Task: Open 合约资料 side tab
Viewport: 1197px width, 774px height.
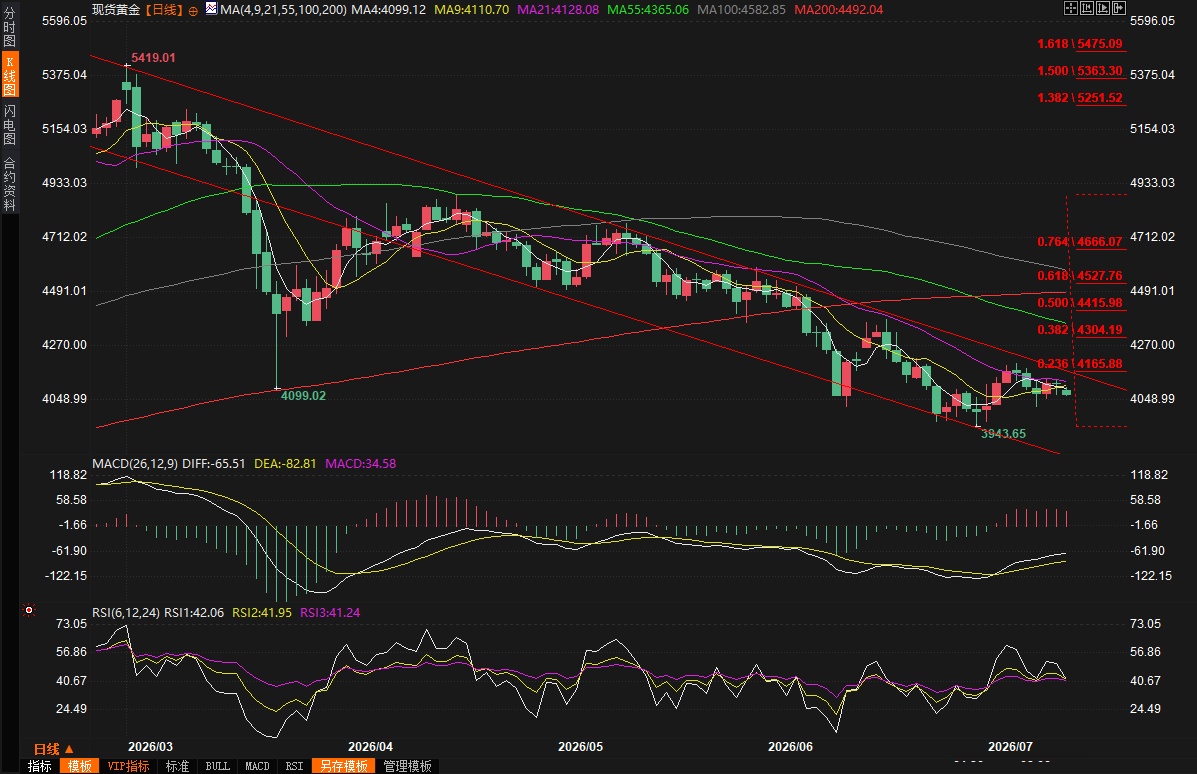Action: tap(9, 184)
